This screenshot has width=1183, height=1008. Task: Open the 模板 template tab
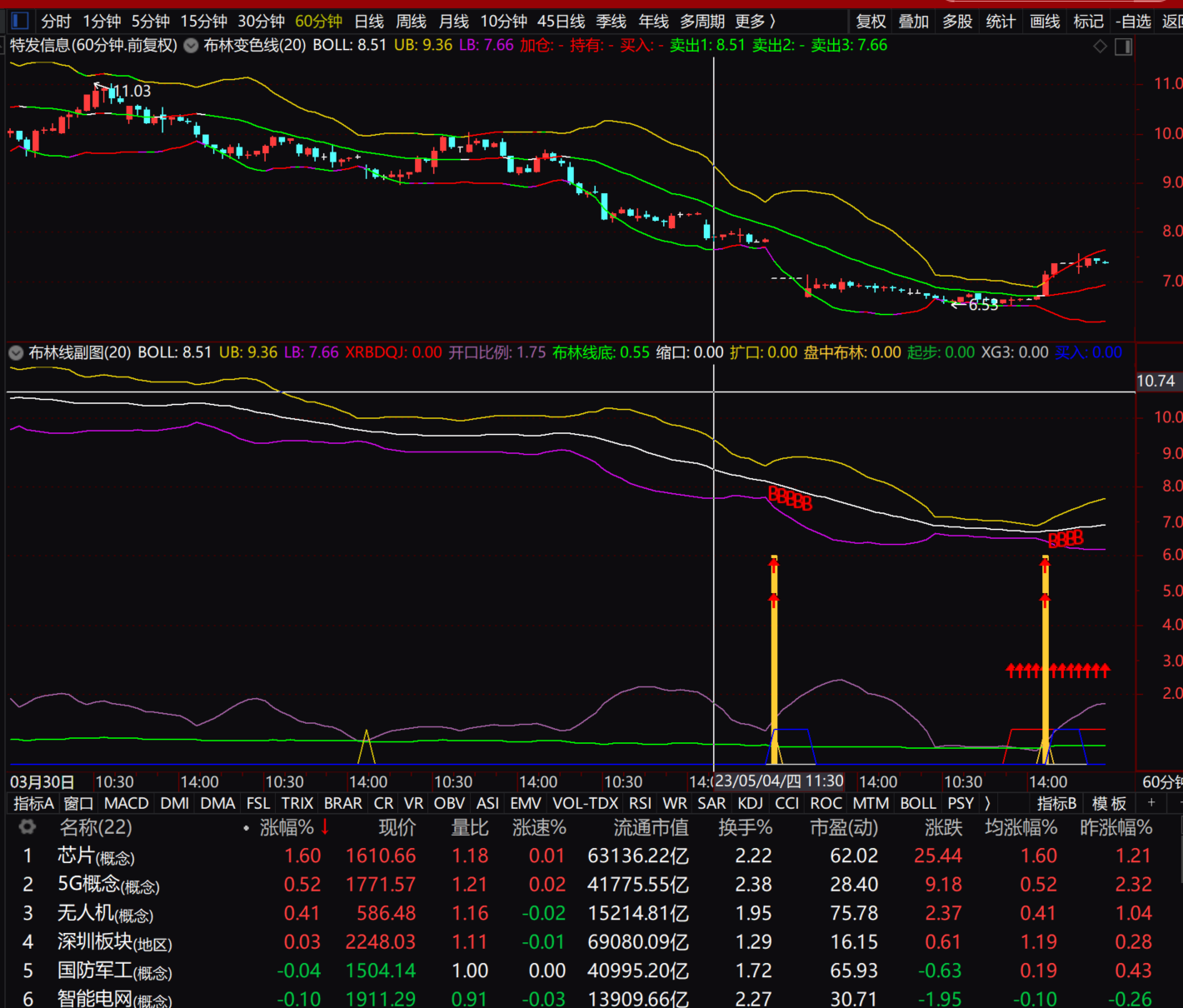click(x=1109, y=803)
